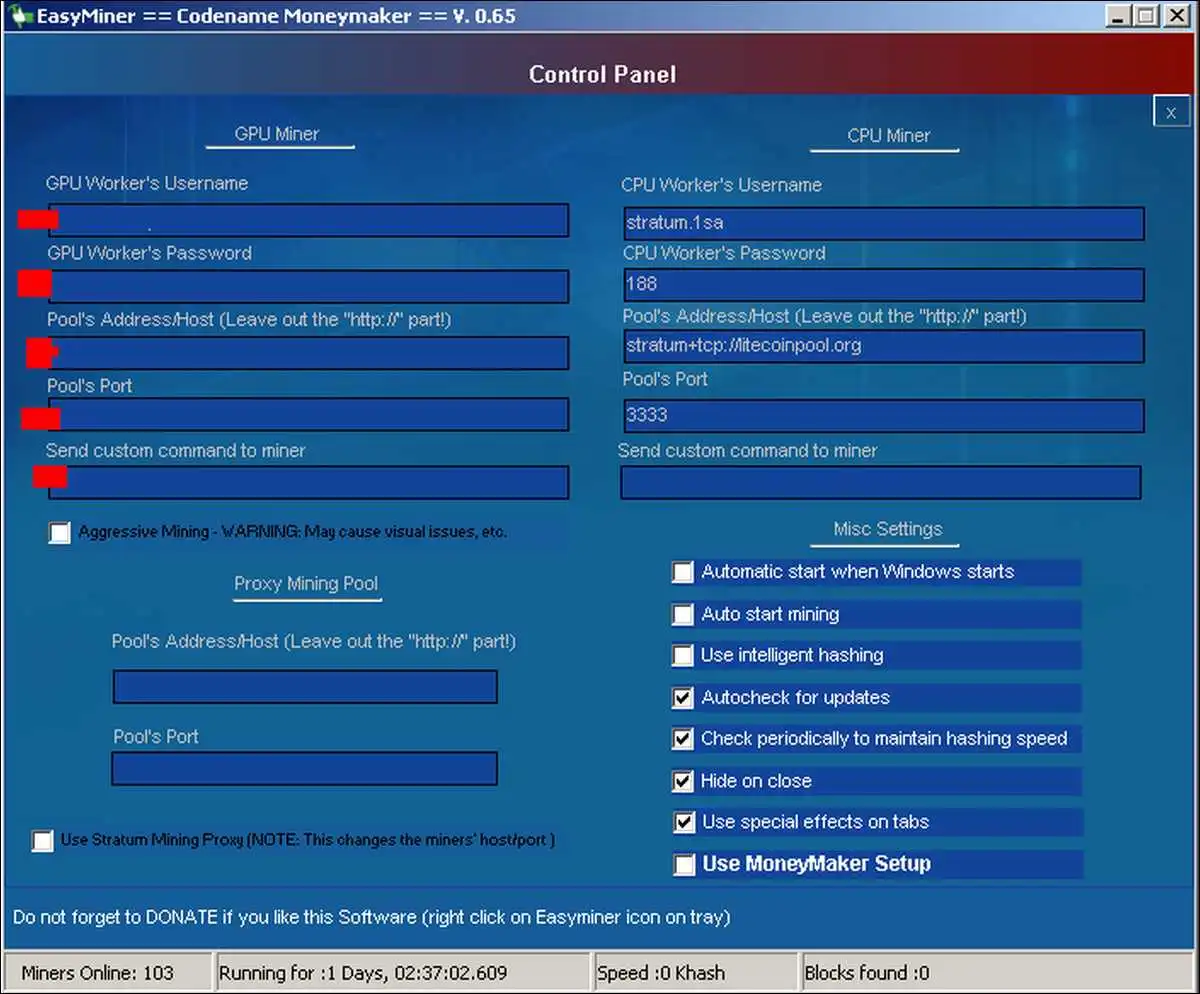Screen dimensions: 1200x994
Task: Enable Use intelligent hashing
Action: pos(683,656)
